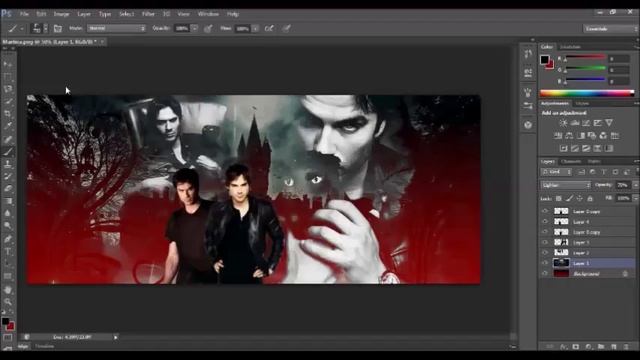
Task: Select Layer 1 thumbnail
Action: 561,263
